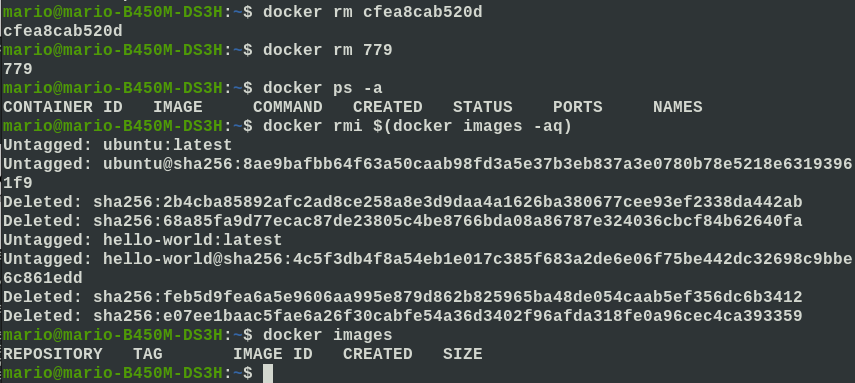
Task: Click the cursor block at the last prompt
Action: tap(267, 374)
